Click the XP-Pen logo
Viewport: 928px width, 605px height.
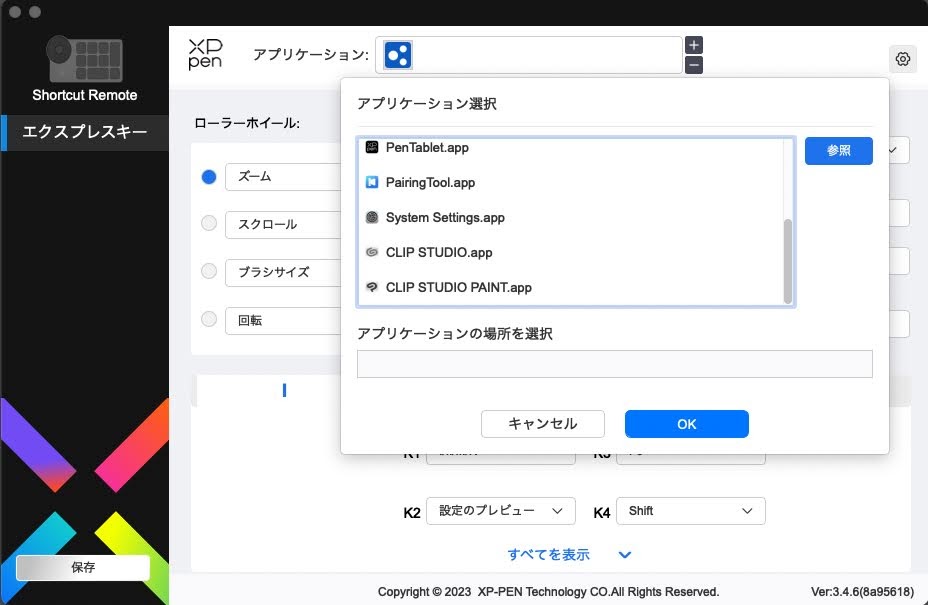tap(205, 54)
